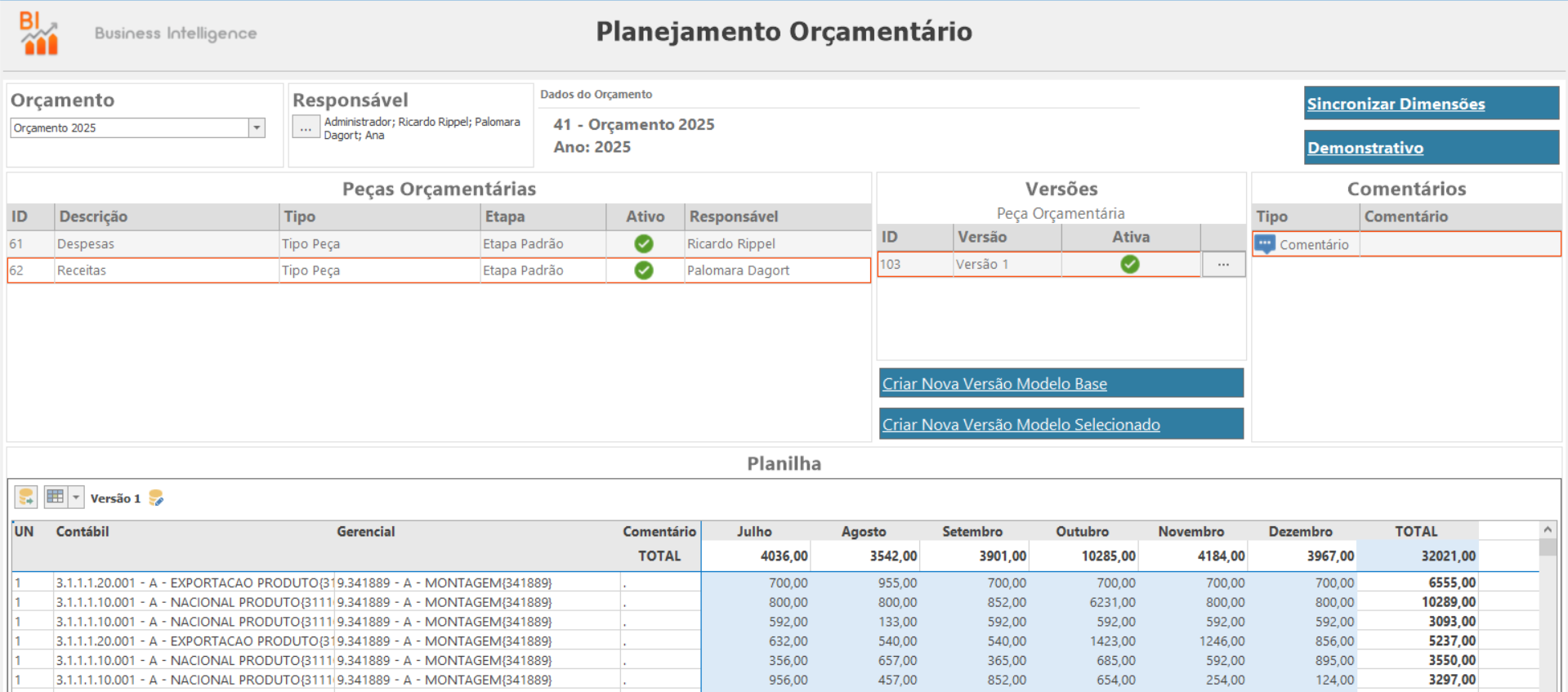This screenshot has width=1568, height=692.
Task: Click Criar Nova Versão Modelo Base
Action: (x=994, y=383)
